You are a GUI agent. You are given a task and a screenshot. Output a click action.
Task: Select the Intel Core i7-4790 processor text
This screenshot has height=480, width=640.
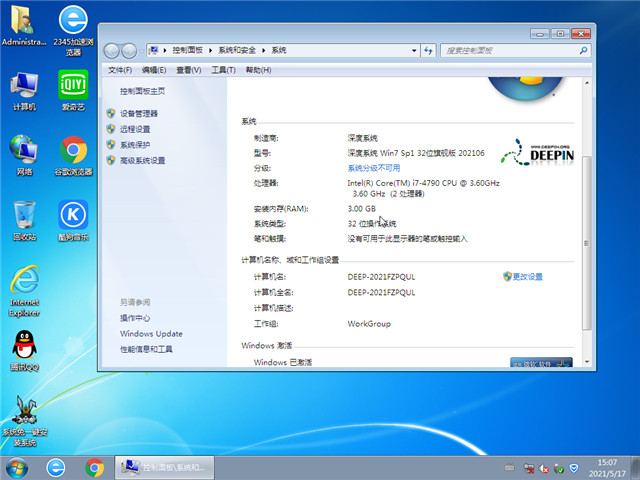pos(423,188)
